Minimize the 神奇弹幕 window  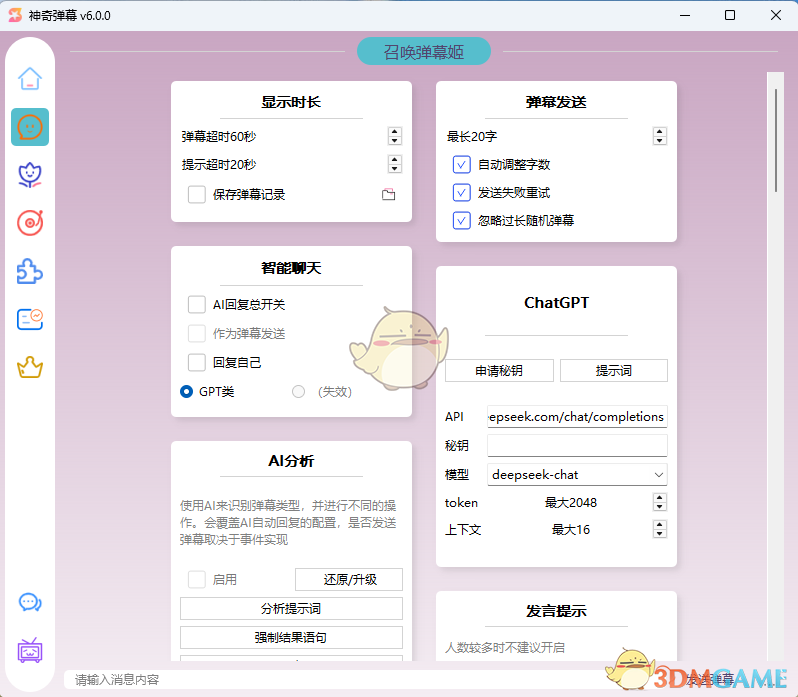pyautogui.click(x=685, y=15)
